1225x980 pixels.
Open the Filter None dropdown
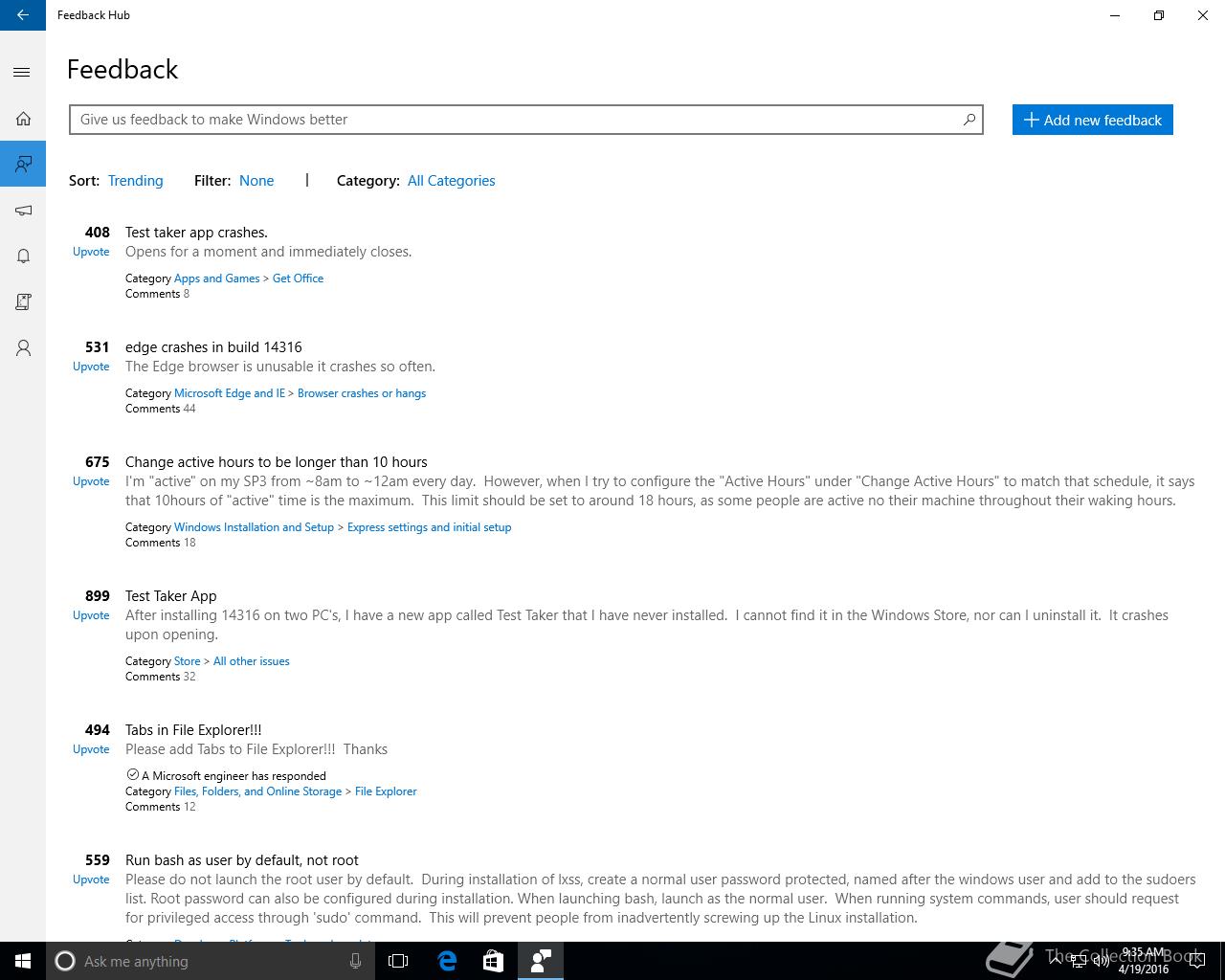point(256,181)
